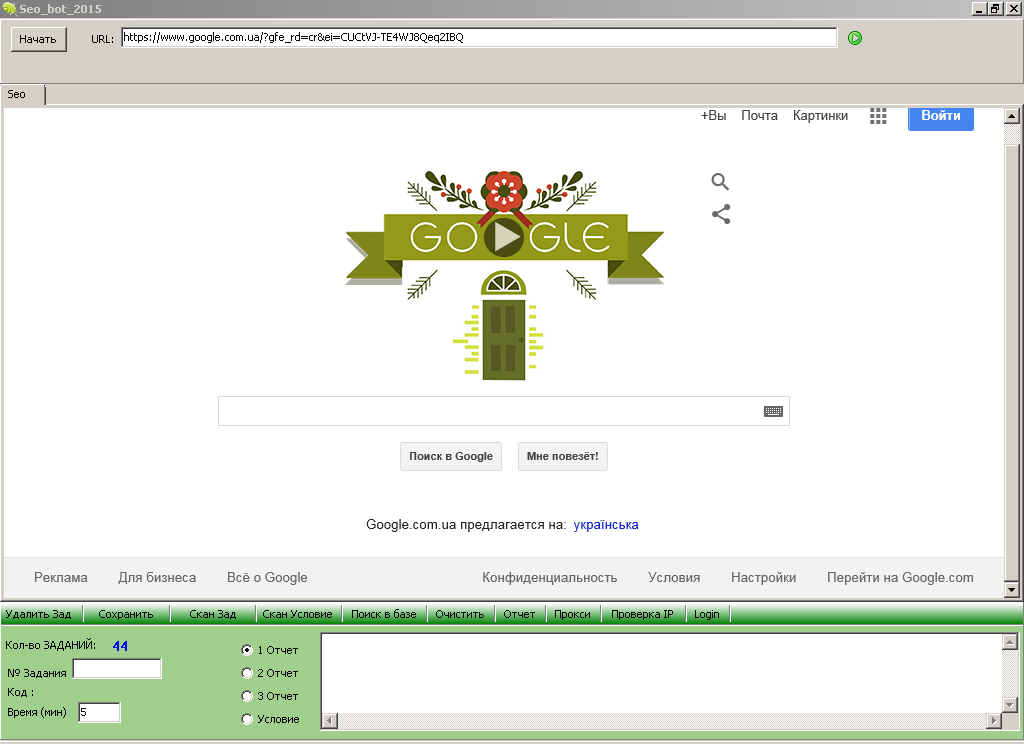Click the doodle share icon

pyautogui.click(x=721, y=214)
